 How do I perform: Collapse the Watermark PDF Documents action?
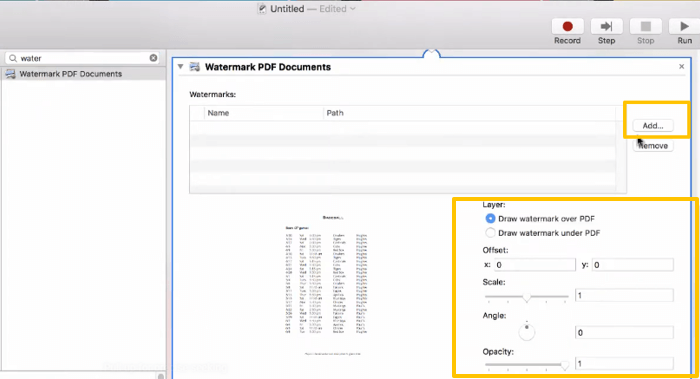click(180, 67)
